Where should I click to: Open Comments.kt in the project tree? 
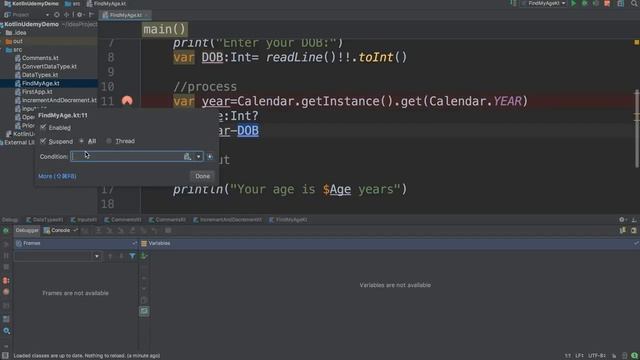(x=40, y=58)
